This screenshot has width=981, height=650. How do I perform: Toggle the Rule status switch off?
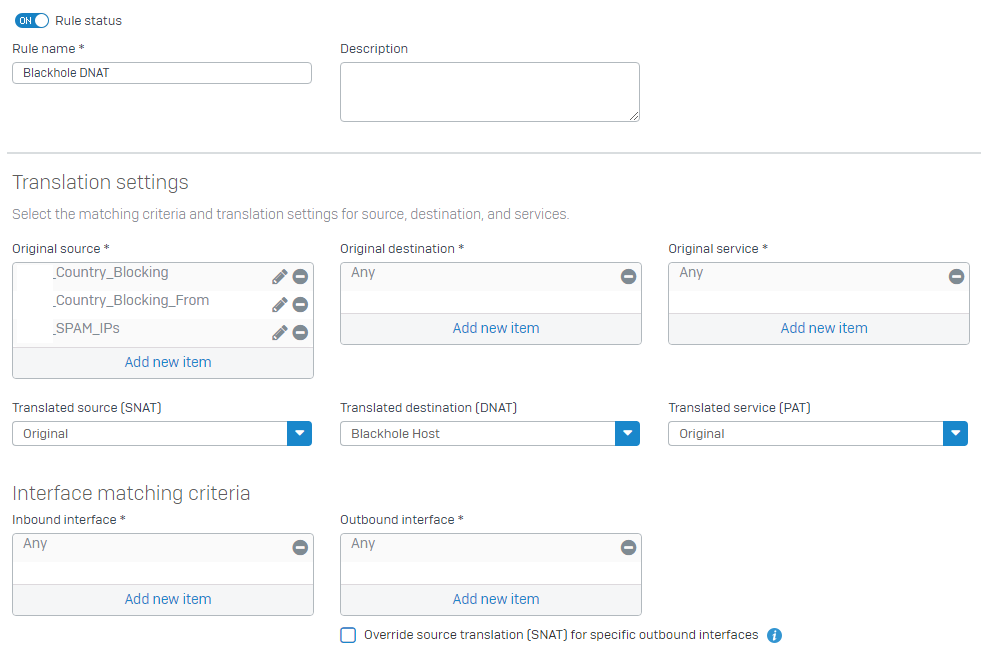click(x=32, y=21)
